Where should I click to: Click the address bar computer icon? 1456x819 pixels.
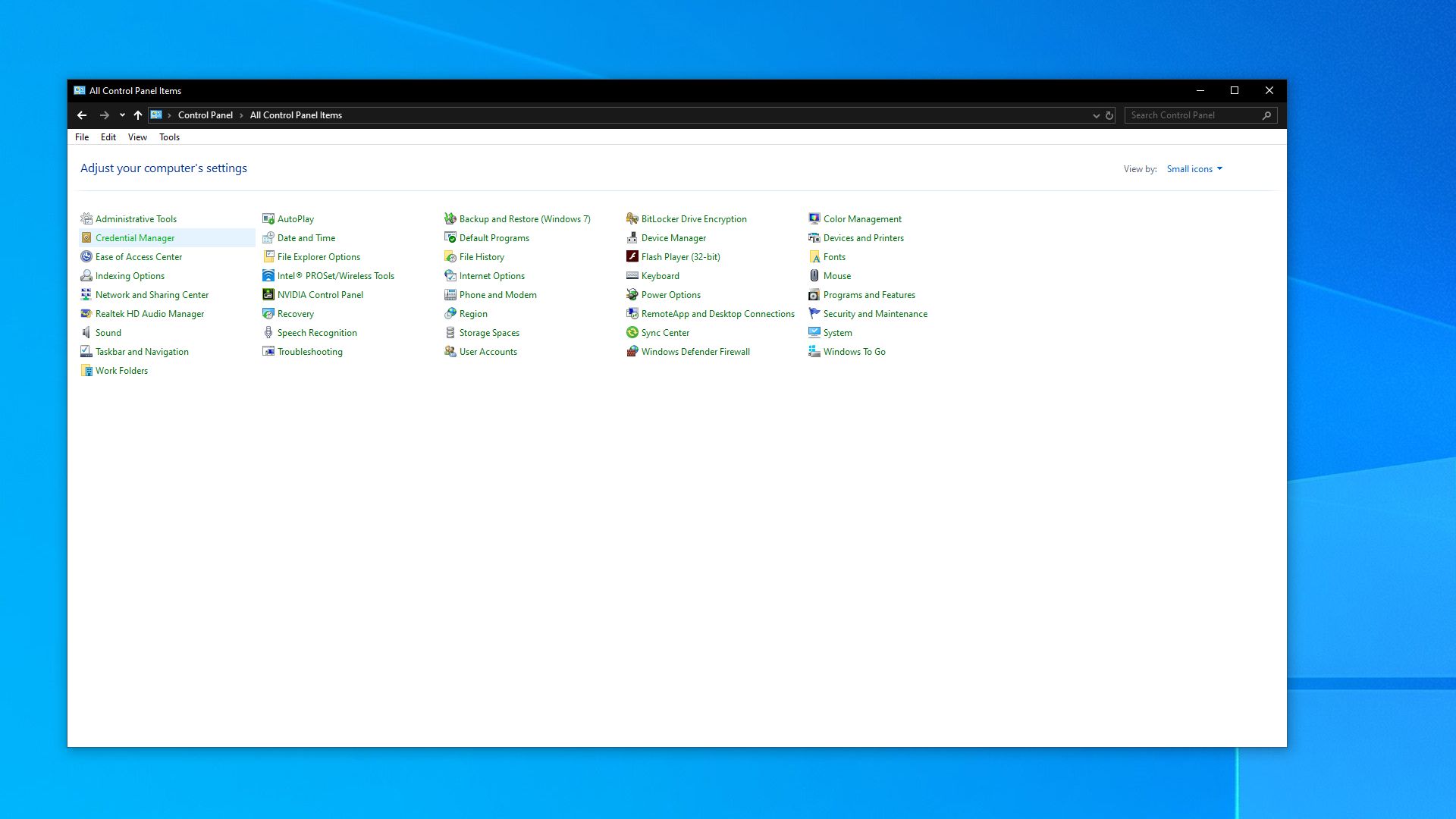[x=156, y=115]
